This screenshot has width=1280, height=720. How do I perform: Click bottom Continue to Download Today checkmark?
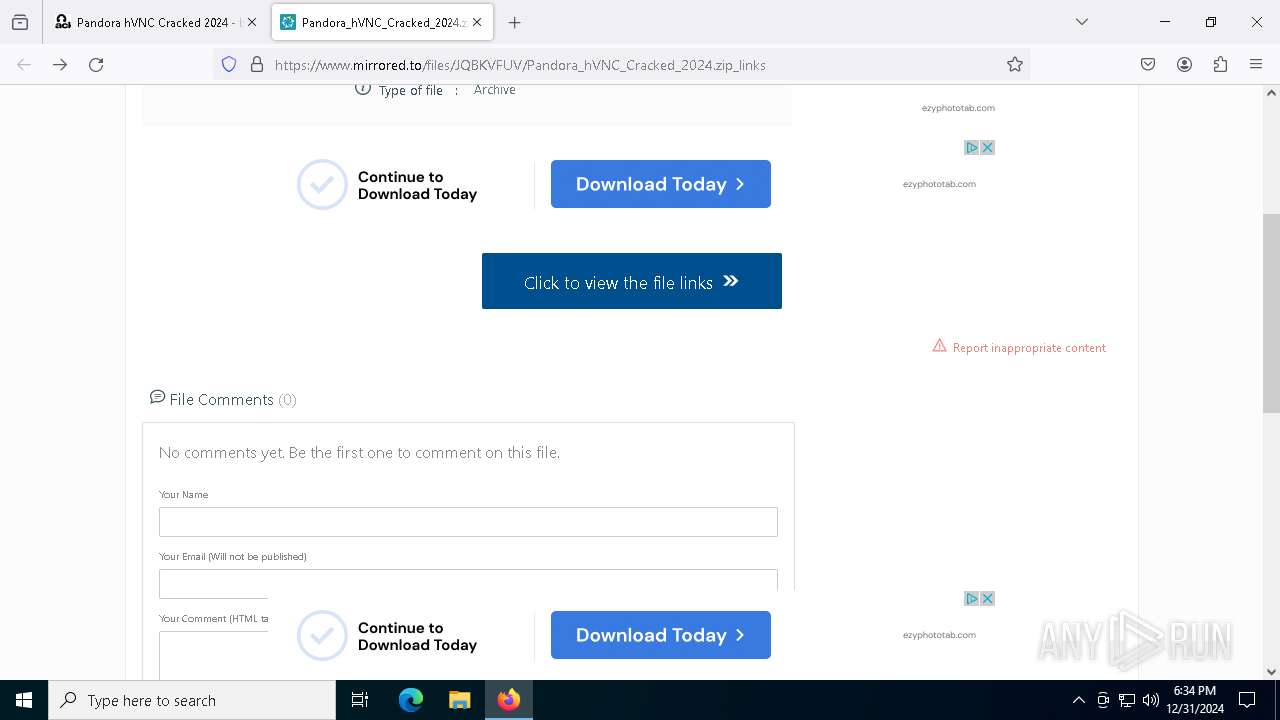[322, 636]
